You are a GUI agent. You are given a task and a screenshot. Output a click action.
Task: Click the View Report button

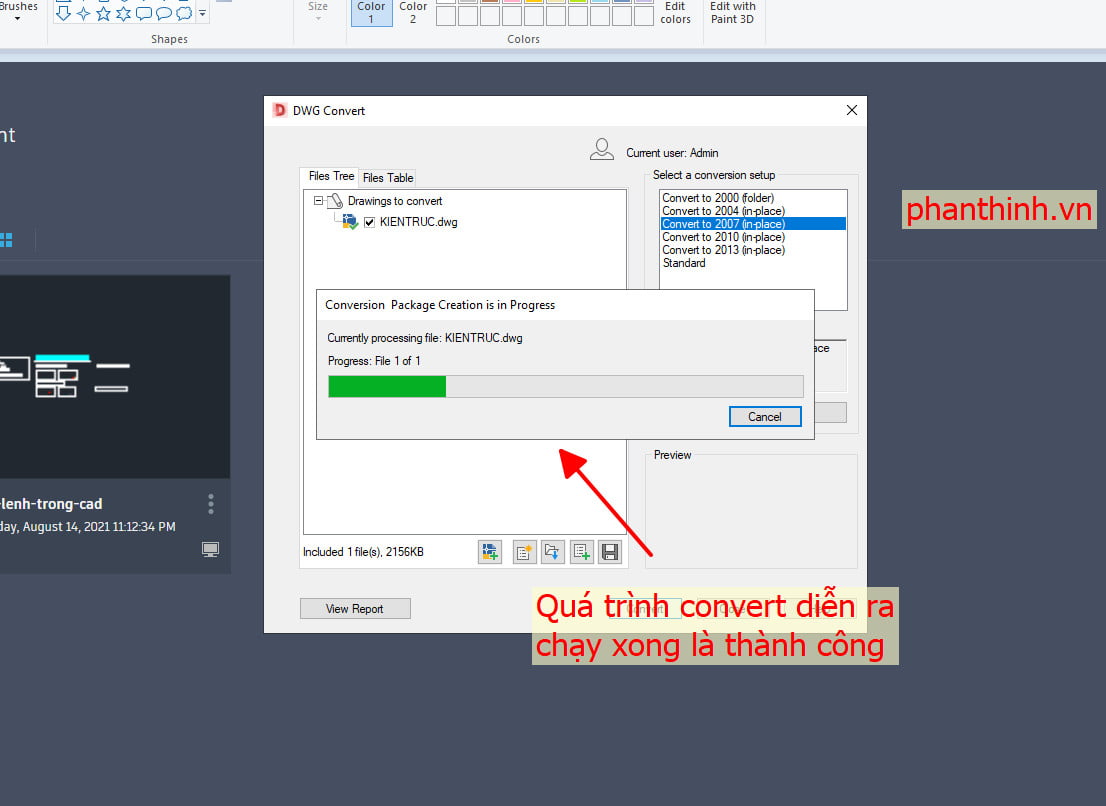355,609
